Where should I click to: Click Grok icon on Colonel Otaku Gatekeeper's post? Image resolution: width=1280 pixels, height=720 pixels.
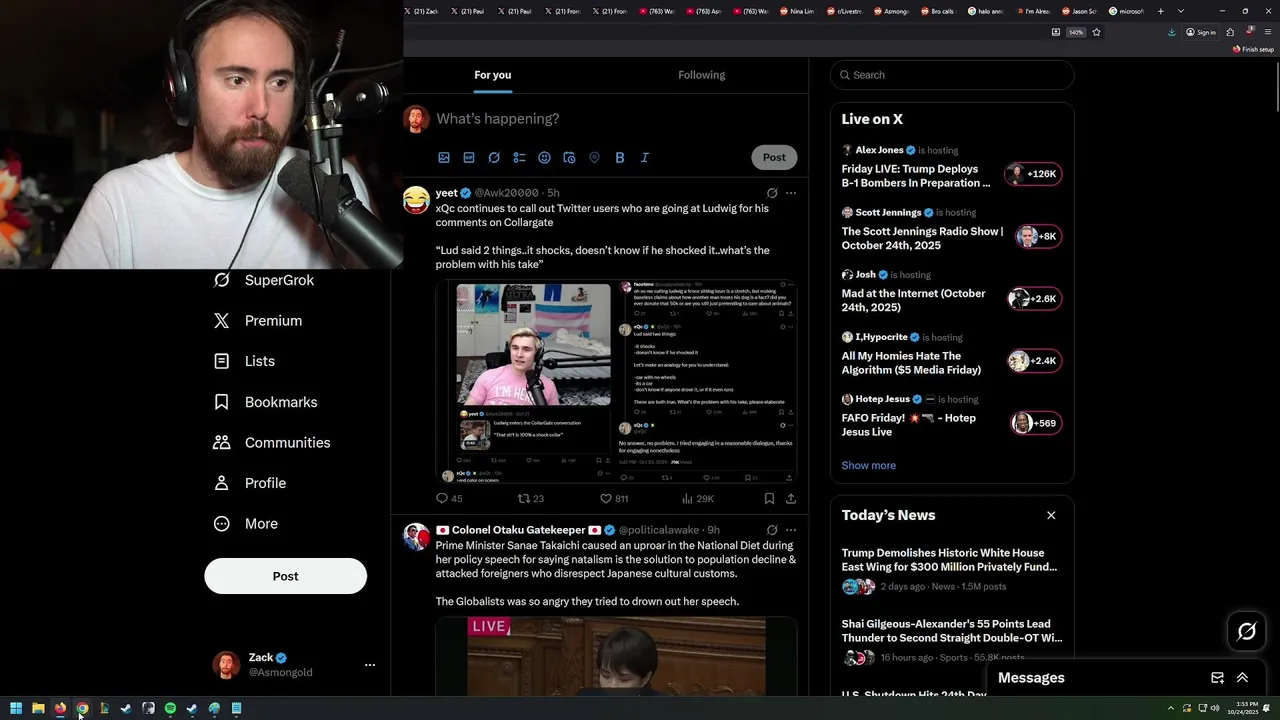(x=772, y=530)
